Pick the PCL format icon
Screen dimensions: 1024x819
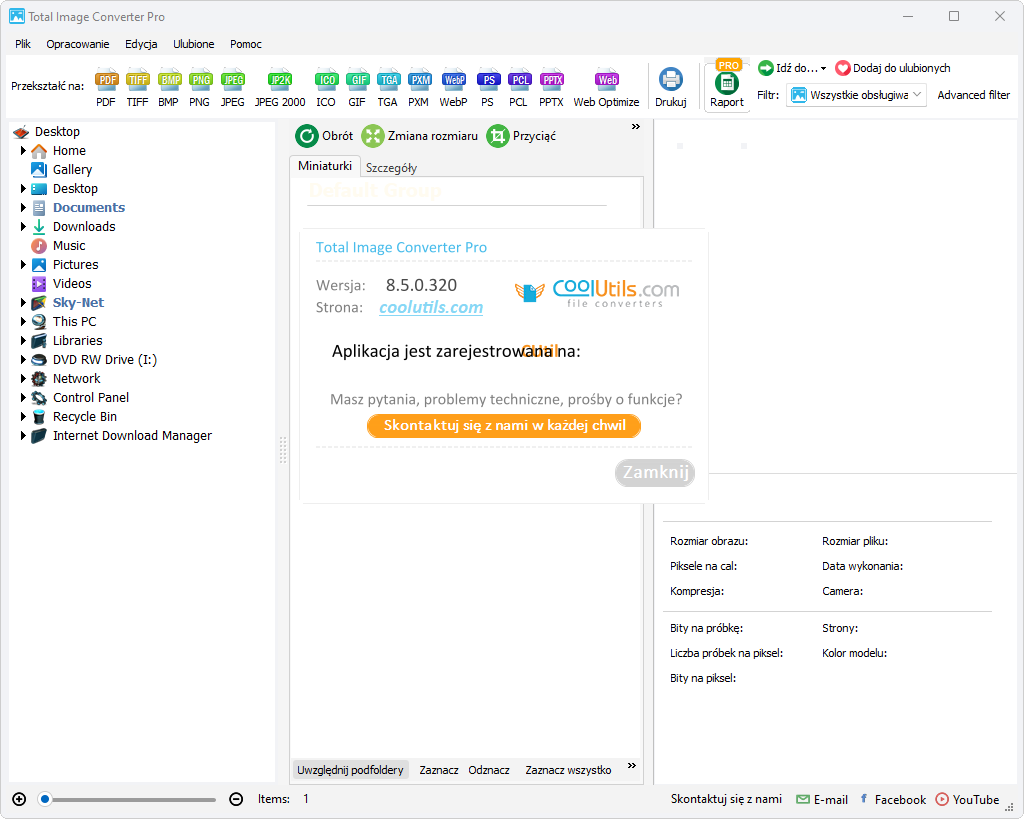519,87
